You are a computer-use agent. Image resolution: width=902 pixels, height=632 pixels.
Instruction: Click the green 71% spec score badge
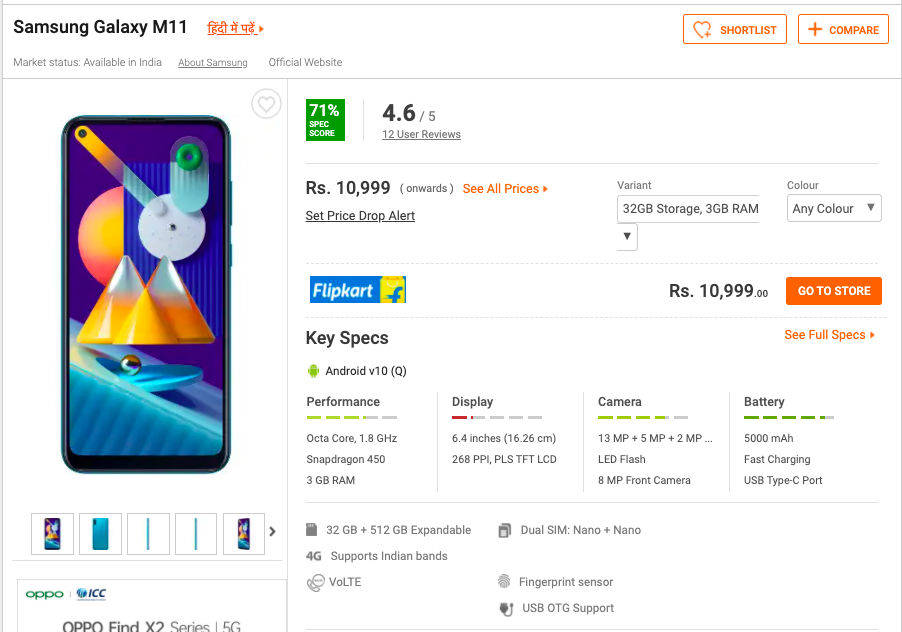[x=325, y=120]
